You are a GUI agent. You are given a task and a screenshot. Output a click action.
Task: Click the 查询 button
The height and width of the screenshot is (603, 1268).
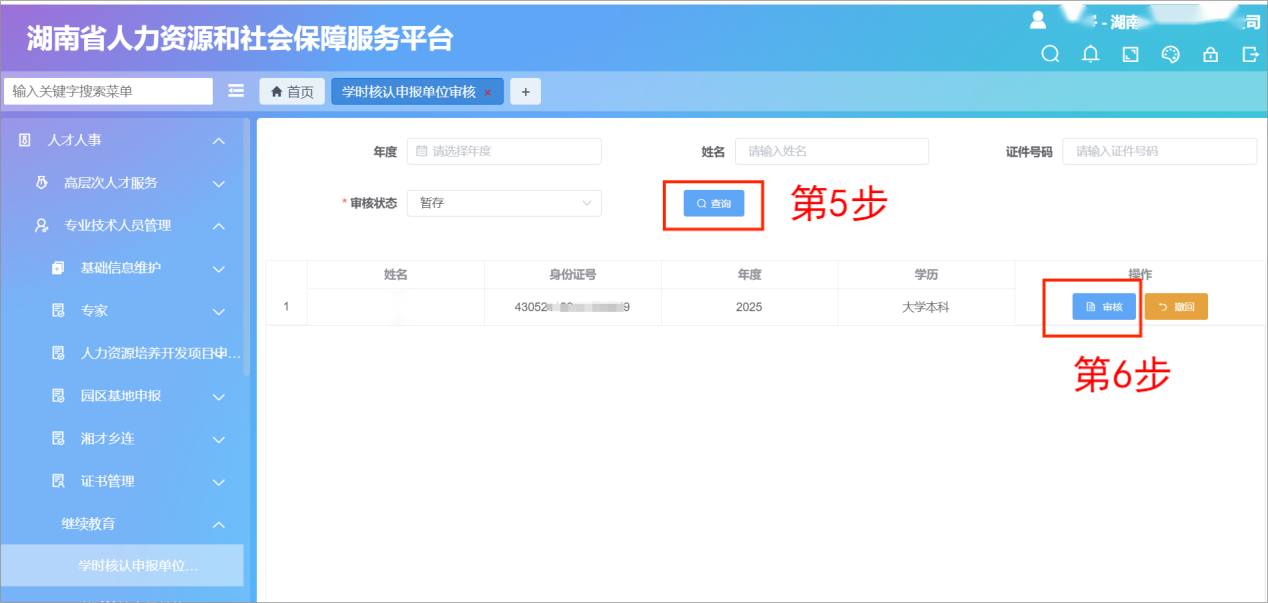tap(714, 204)
